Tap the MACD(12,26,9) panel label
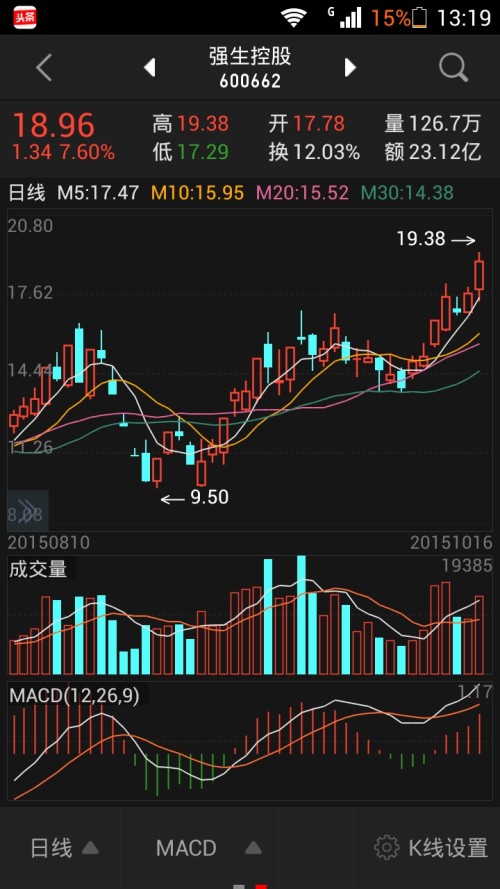 coord(74,695)
